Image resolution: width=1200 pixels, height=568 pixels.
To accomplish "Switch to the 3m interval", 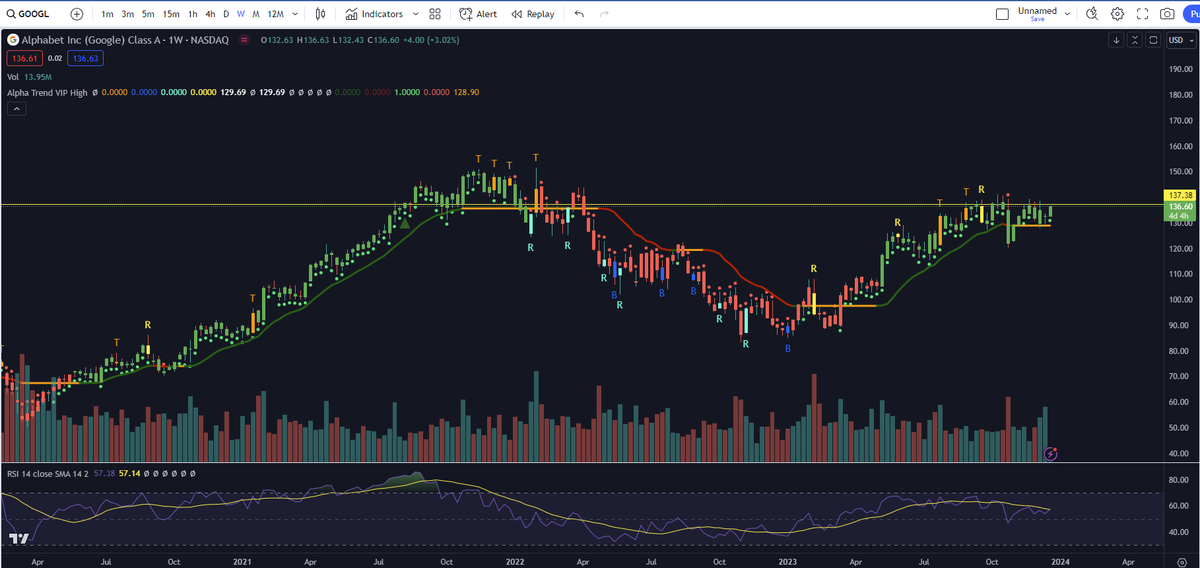I will coord(127,14).
